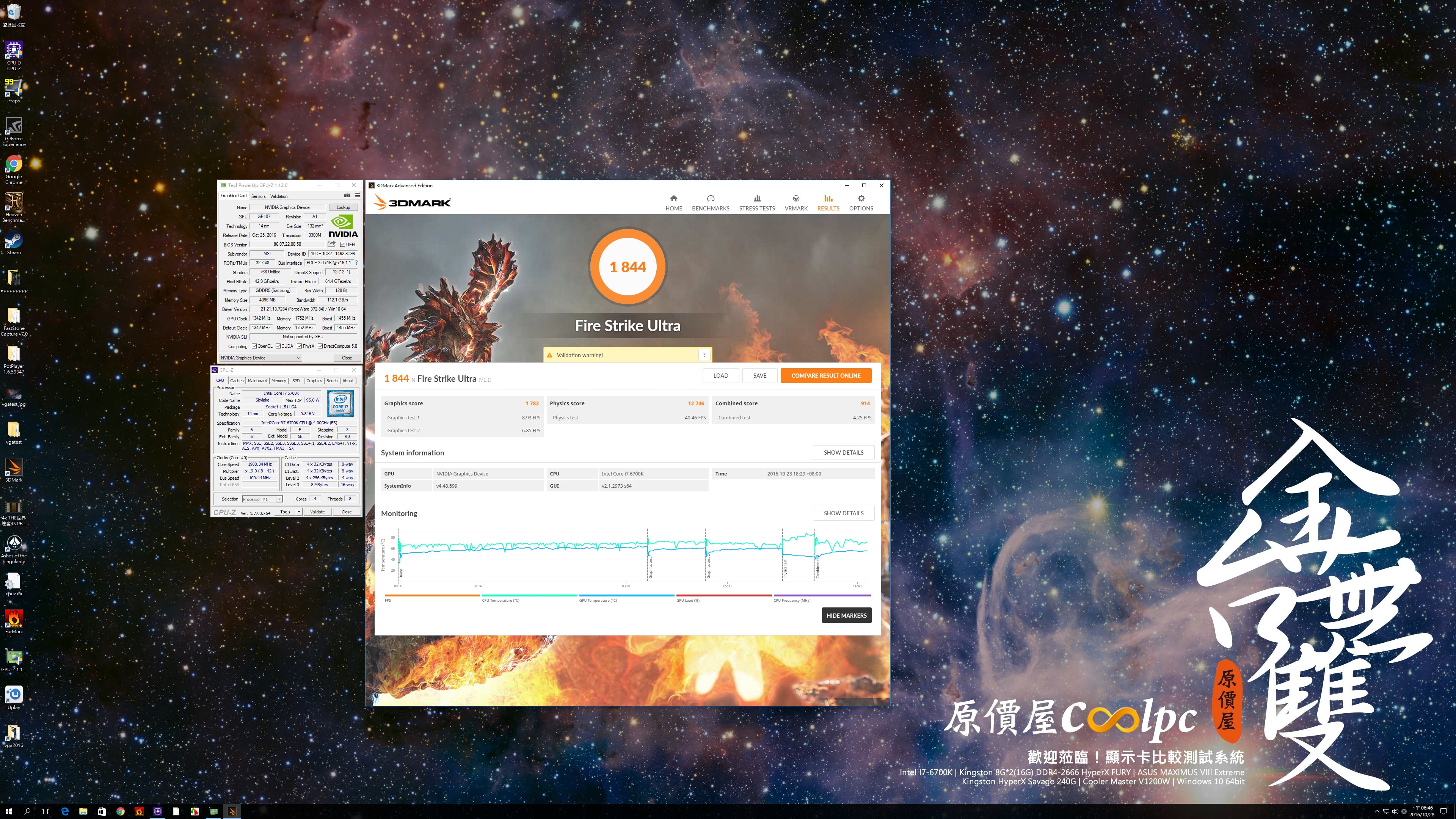Click the FPS legend color bar

pos(432,595)
